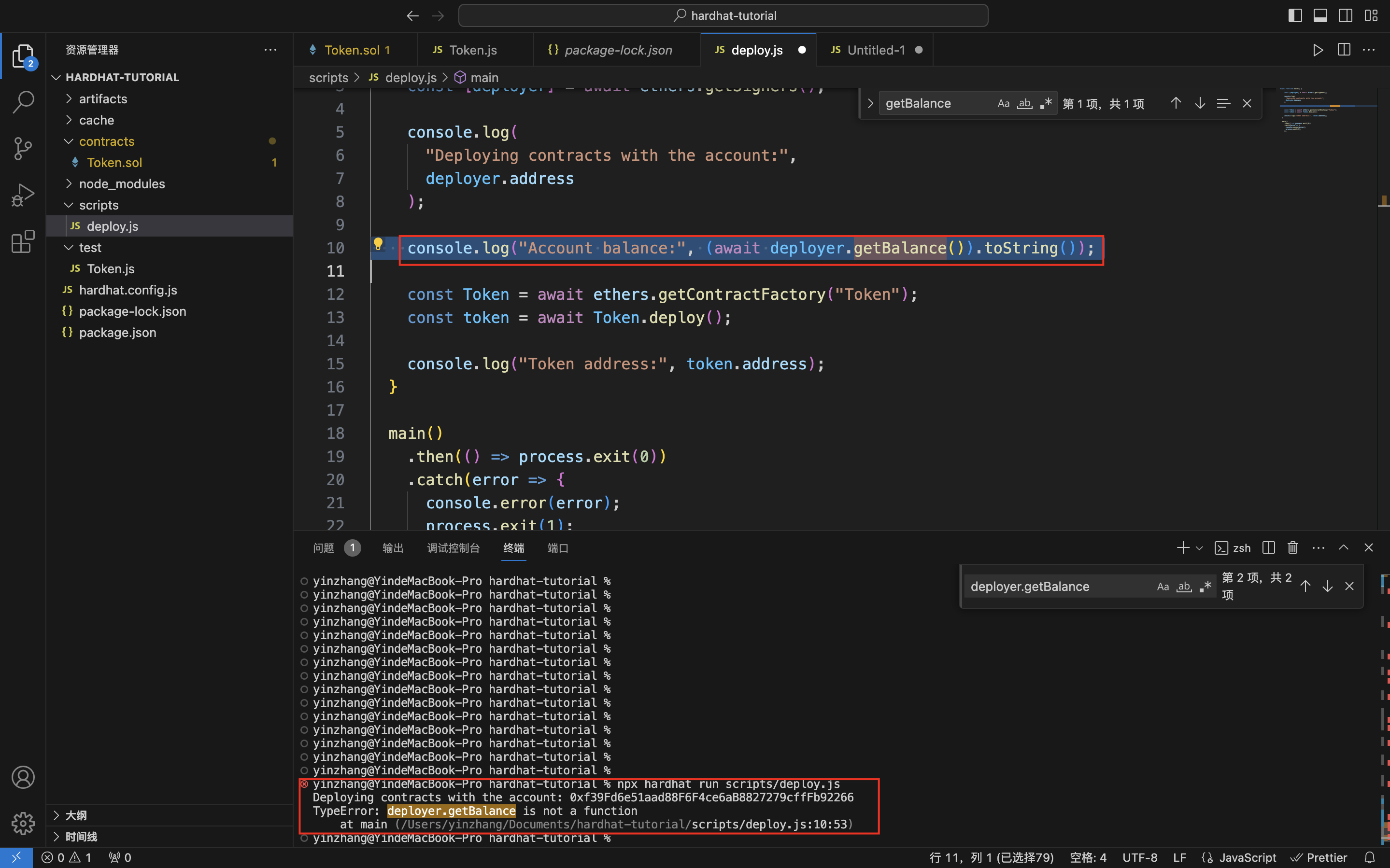Open the terminal launch profile dropdown

[x=1199, y=547]
